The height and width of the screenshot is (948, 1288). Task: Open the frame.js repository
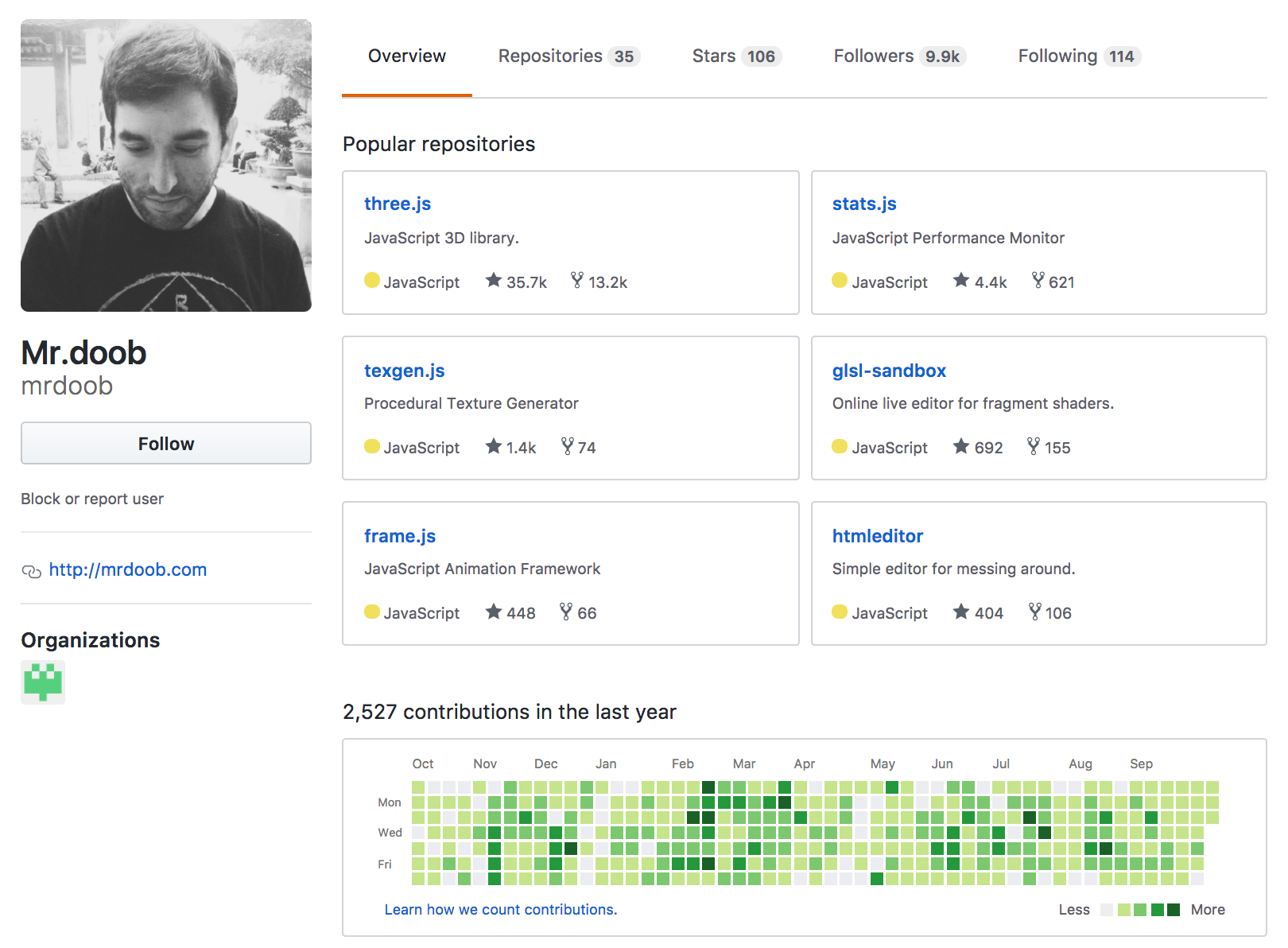pyautogui.click(x=400, y=536)
